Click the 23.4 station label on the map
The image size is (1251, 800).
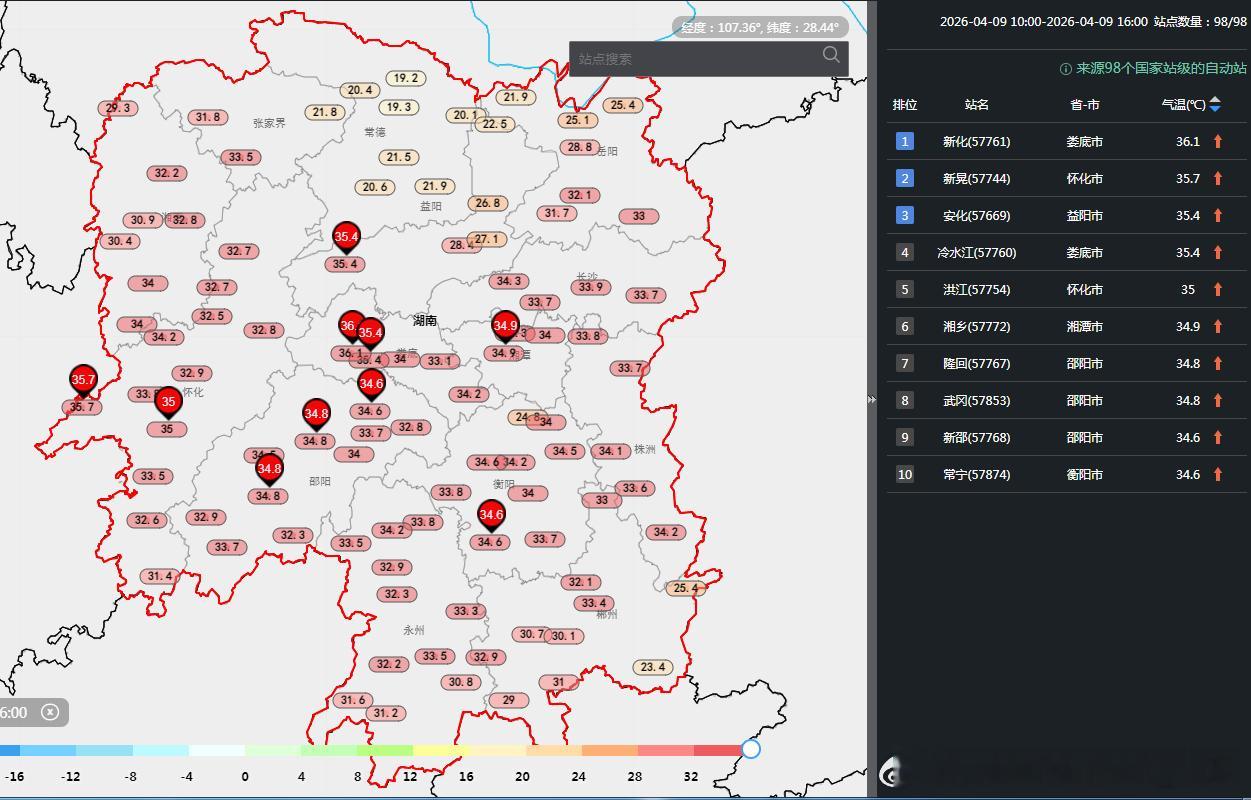click(x=653, y=667)
